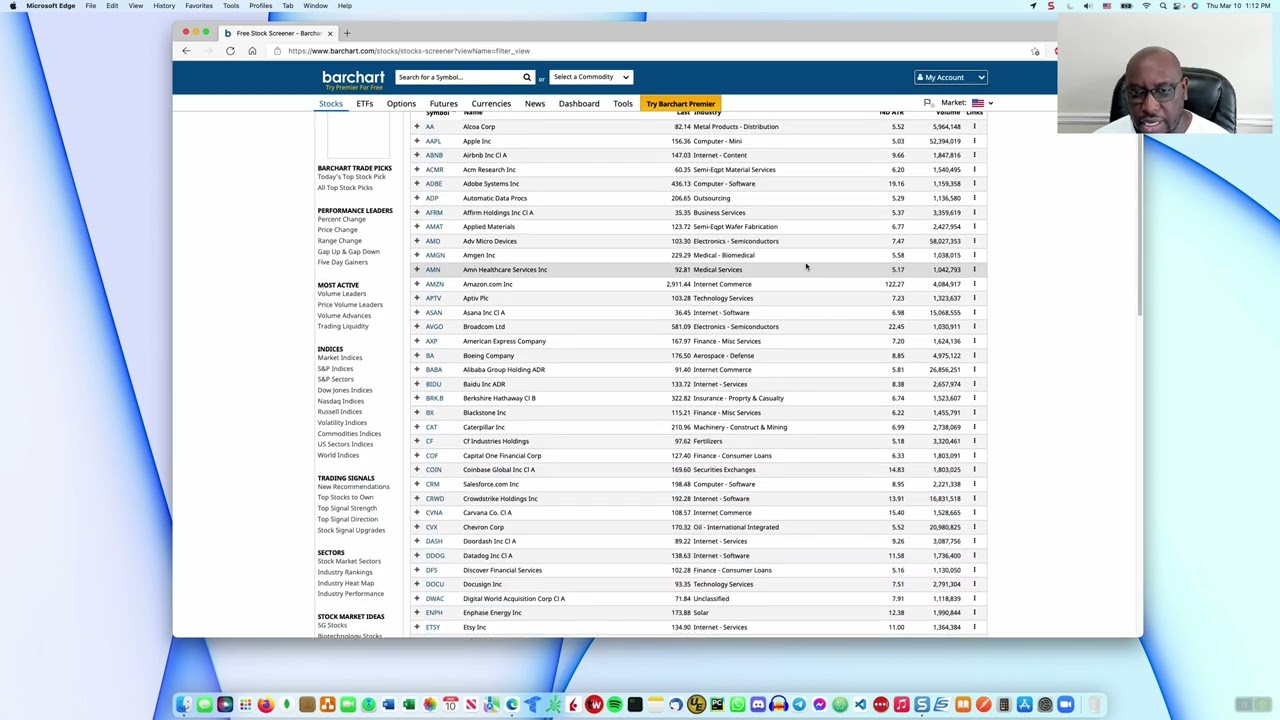Expand the AA Alcoa Corp row
Viewport: 1280px width, 720px height.
[x=417, y=127]
